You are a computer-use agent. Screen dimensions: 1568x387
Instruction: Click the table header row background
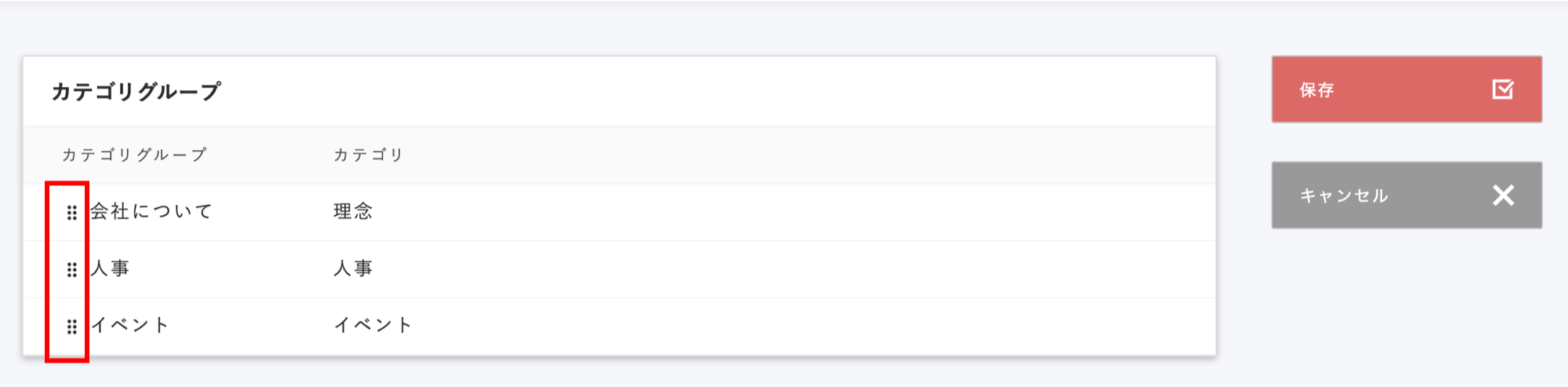(x=784, y=155)
